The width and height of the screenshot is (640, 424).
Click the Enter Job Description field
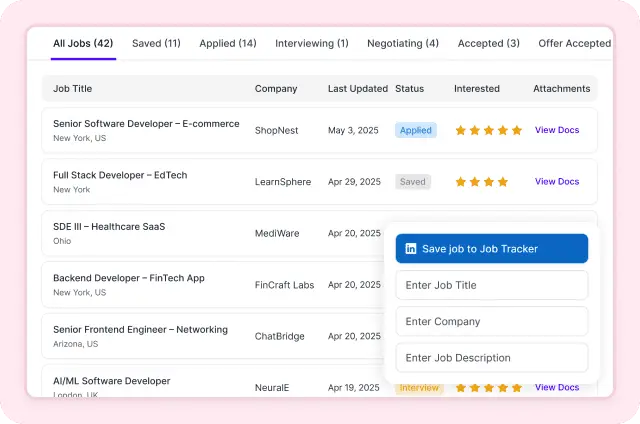[x=491, y=357]
